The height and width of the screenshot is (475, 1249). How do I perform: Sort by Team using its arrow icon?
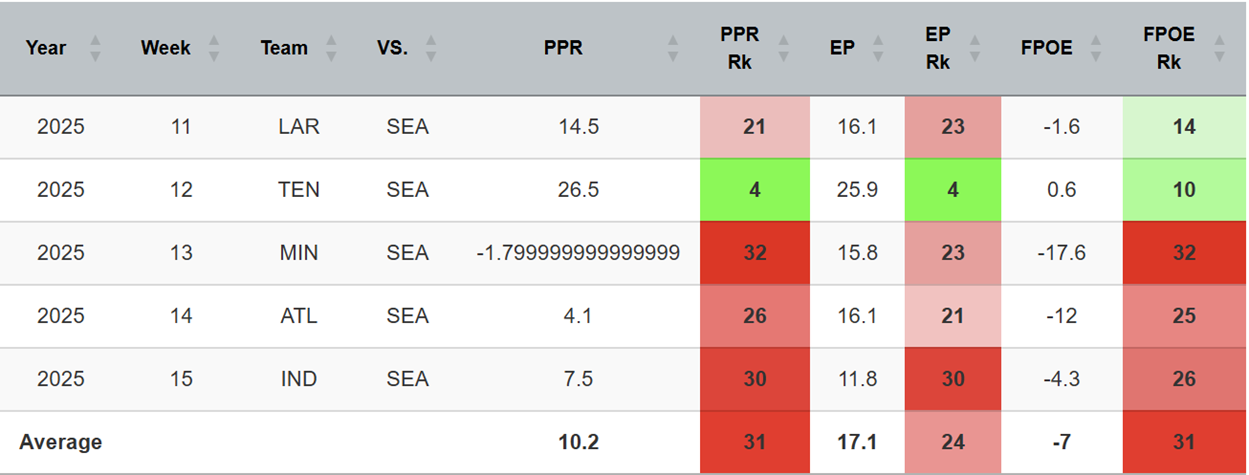pos(331,48)
